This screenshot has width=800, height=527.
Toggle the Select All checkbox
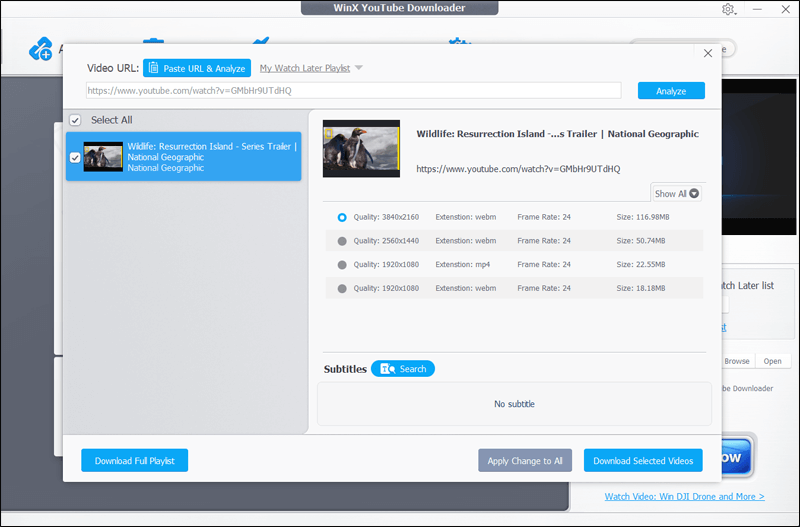[75, 120]
